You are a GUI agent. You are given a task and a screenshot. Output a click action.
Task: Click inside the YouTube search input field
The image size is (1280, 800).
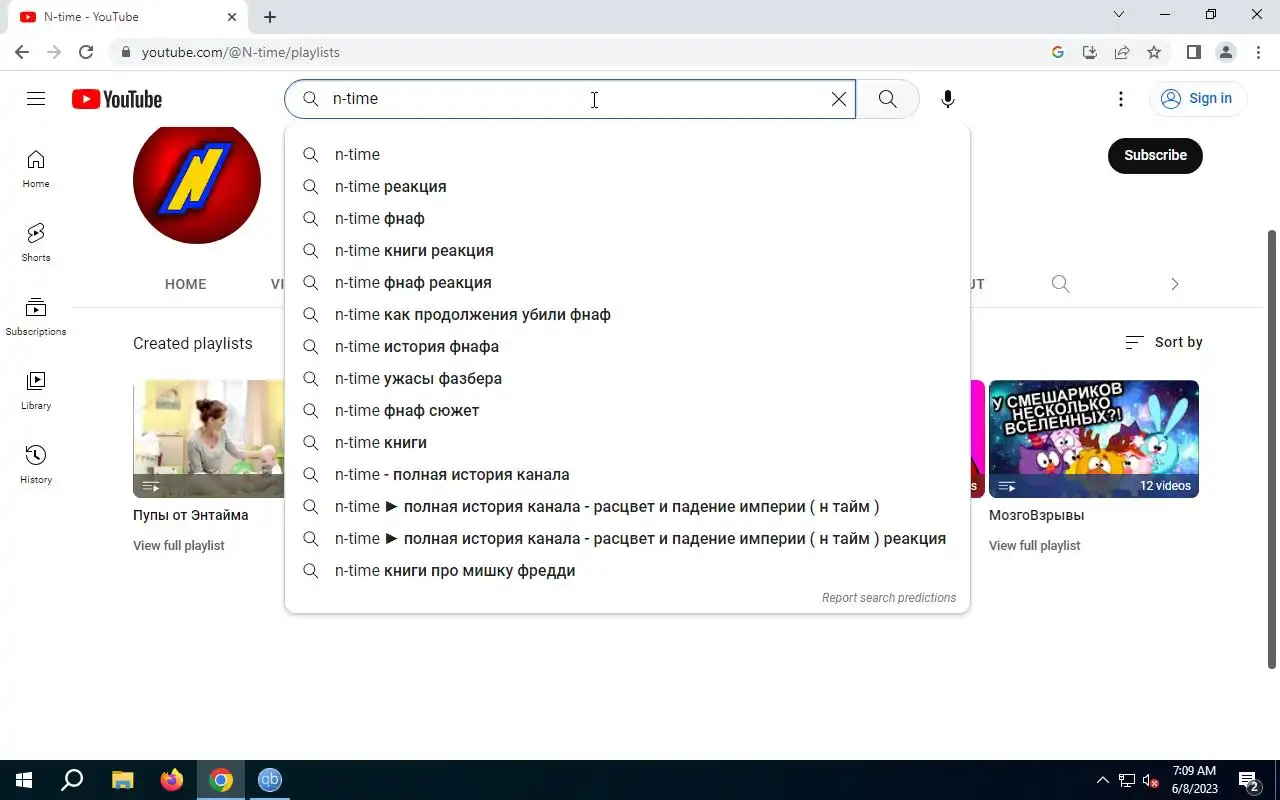[570, 99]
